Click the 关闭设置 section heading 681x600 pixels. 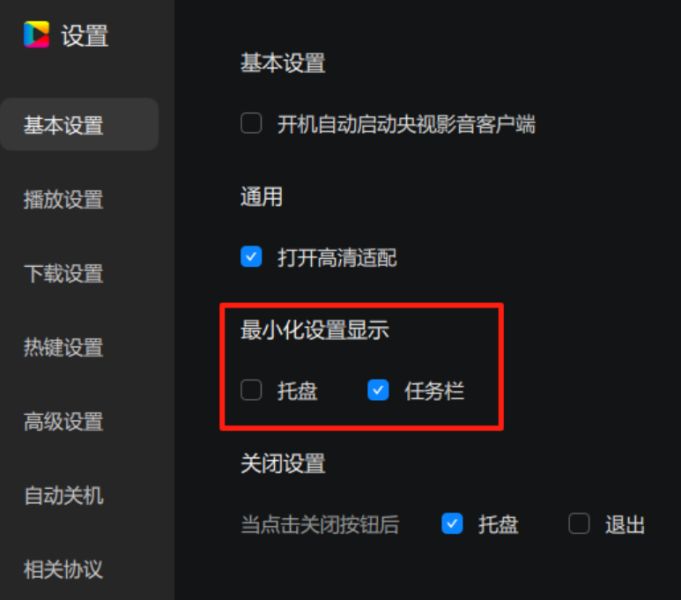click(283, 464)
